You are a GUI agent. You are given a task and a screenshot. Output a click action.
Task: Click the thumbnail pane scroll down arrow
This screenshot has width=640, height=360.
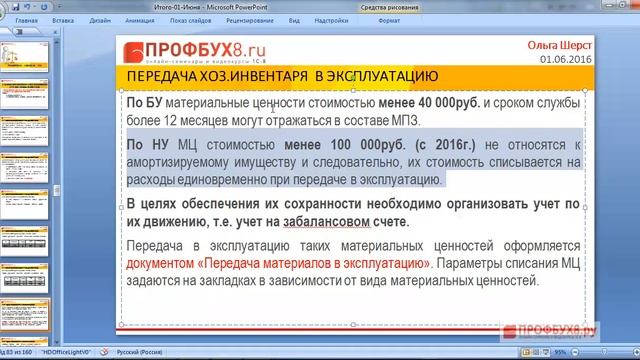(x=57, y=342)
